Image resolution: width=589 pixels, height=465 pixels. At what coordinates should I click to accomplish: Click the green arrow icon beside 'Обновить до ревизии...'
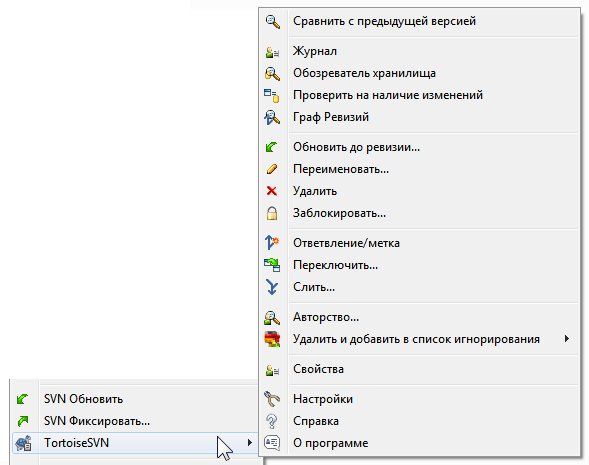coord(272,147)
